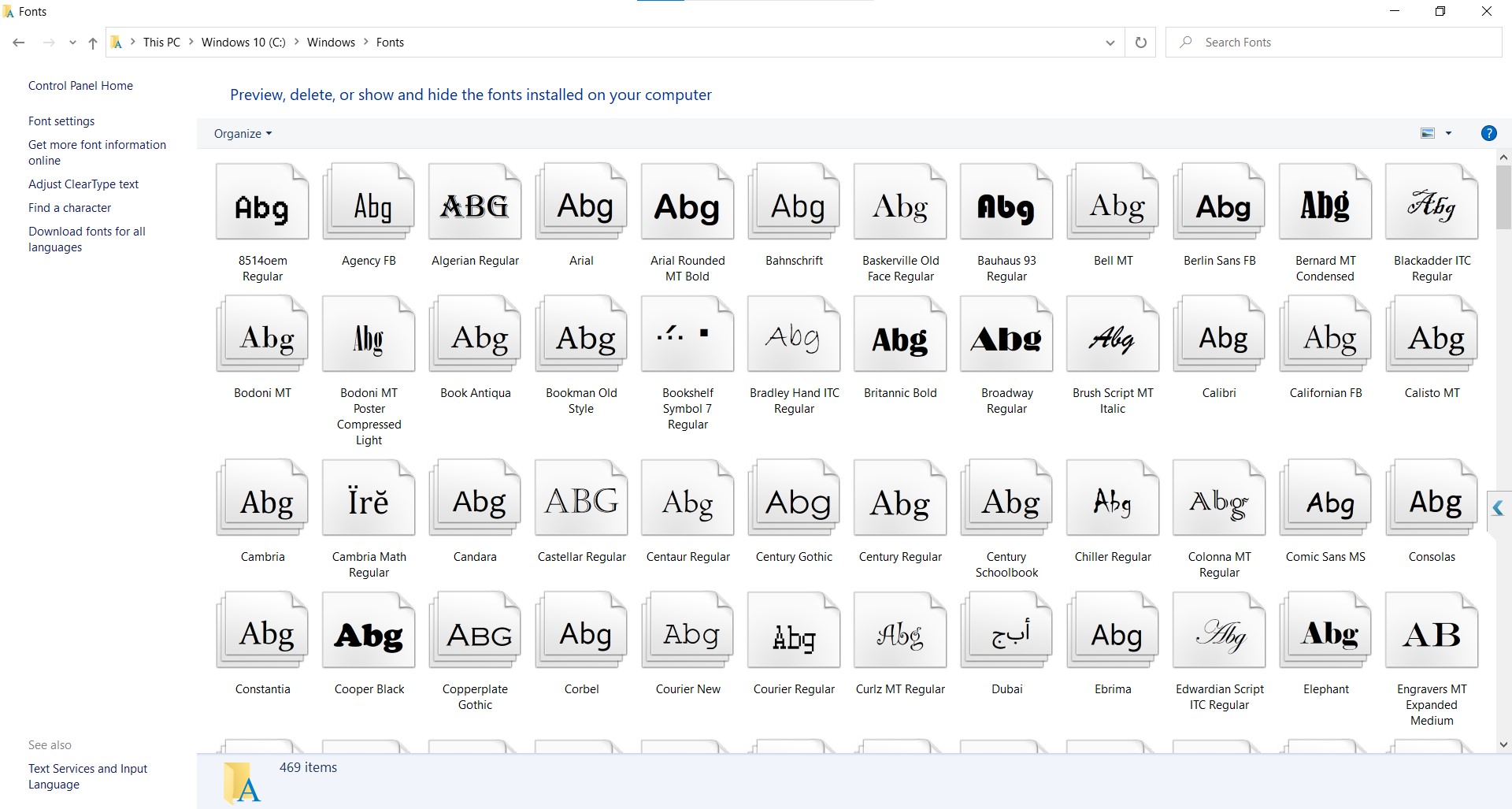Screen dimensions: 1512x809
Task: Open the Organize dropdown menu
Action: 243,134
